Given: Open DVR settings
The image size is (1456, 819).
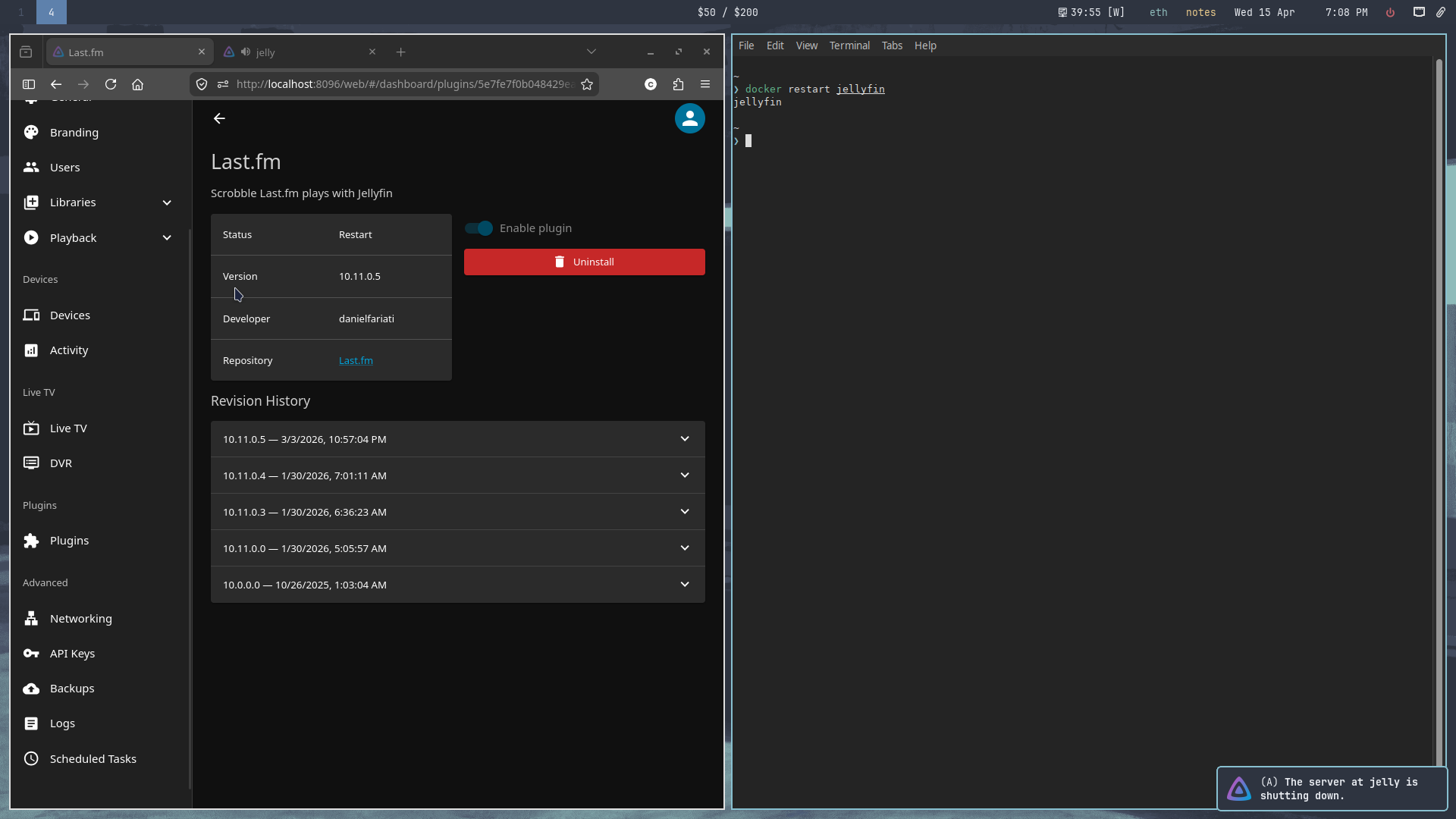Looking at the screenshot, I should coord(99,463).
